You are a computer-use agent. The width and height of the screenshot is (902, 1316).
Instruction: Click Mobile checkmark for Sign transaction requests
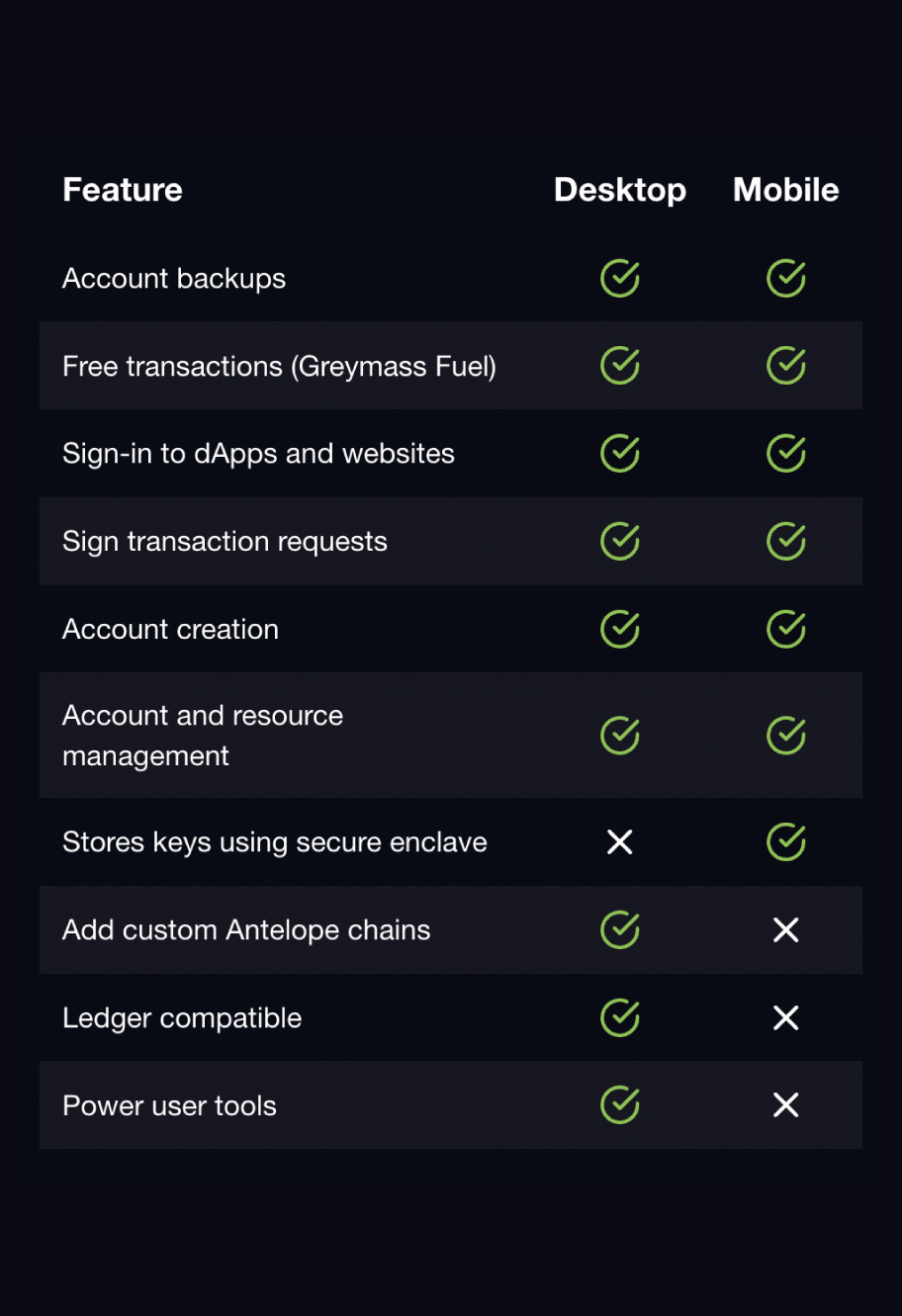(x=786, y=541)
